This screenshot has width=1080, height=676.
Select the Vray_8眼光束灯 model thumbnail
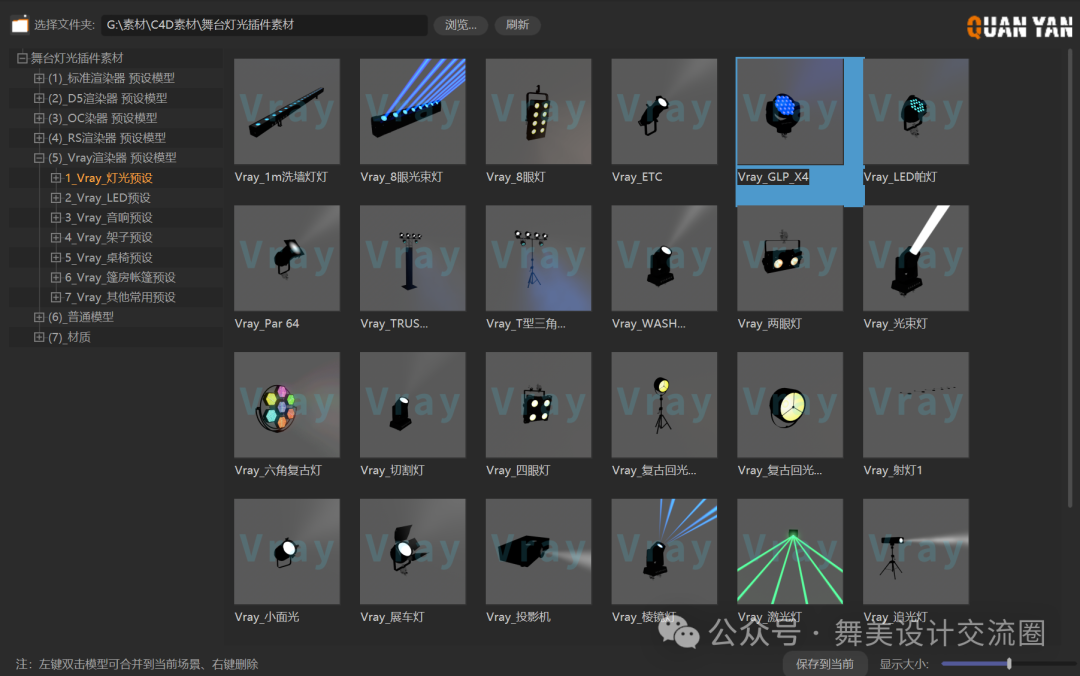(x=413, y=111)
